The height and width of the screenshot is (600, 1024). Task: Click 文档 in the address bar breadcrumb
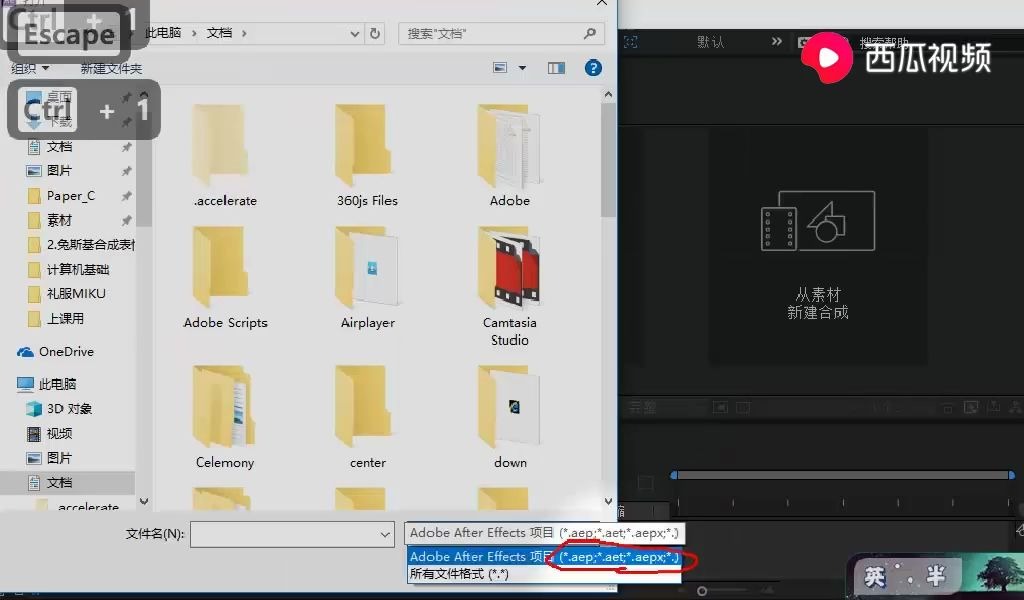point(219,32)
